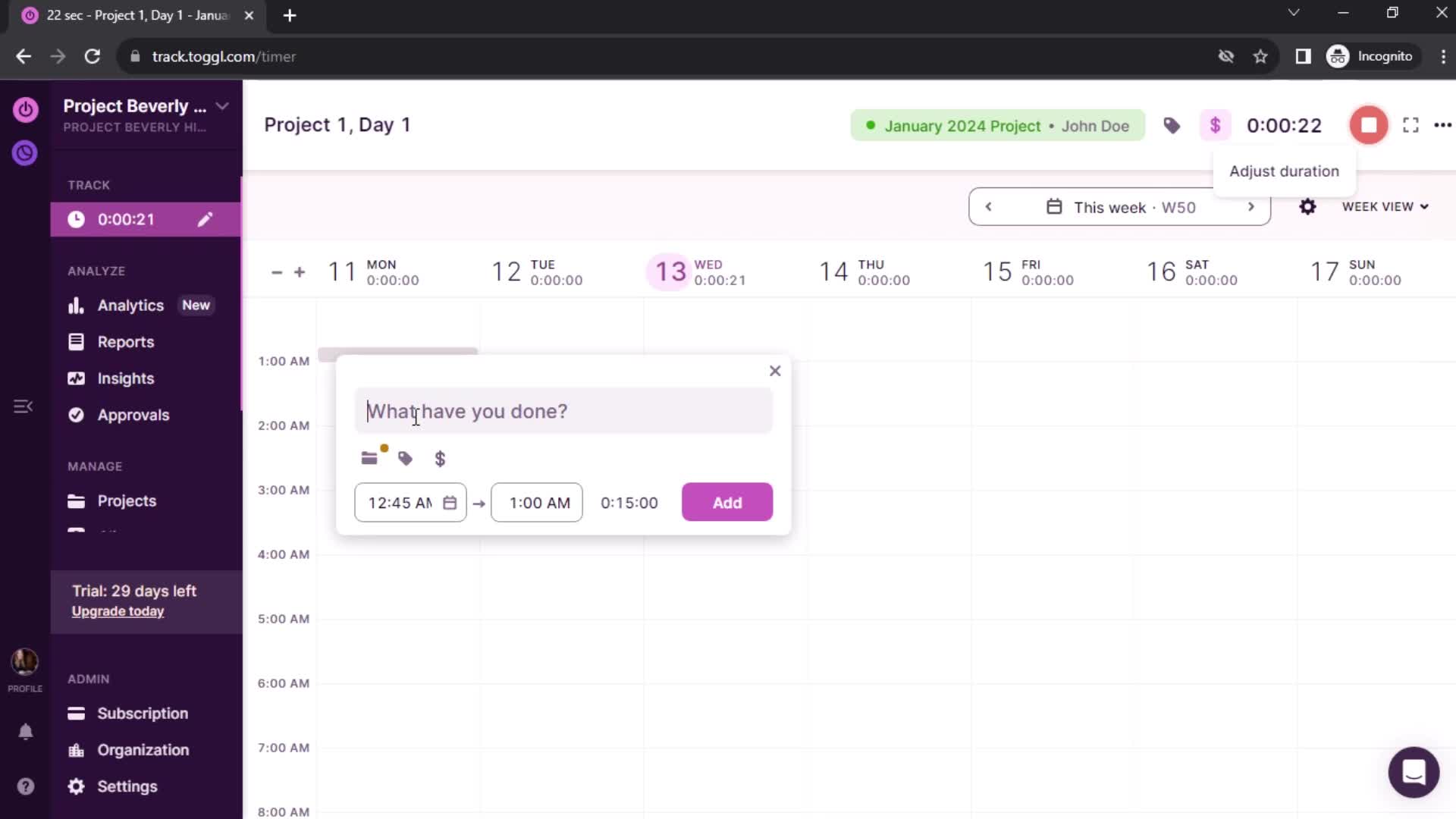Select the Projects menu item

click(126, 500)
